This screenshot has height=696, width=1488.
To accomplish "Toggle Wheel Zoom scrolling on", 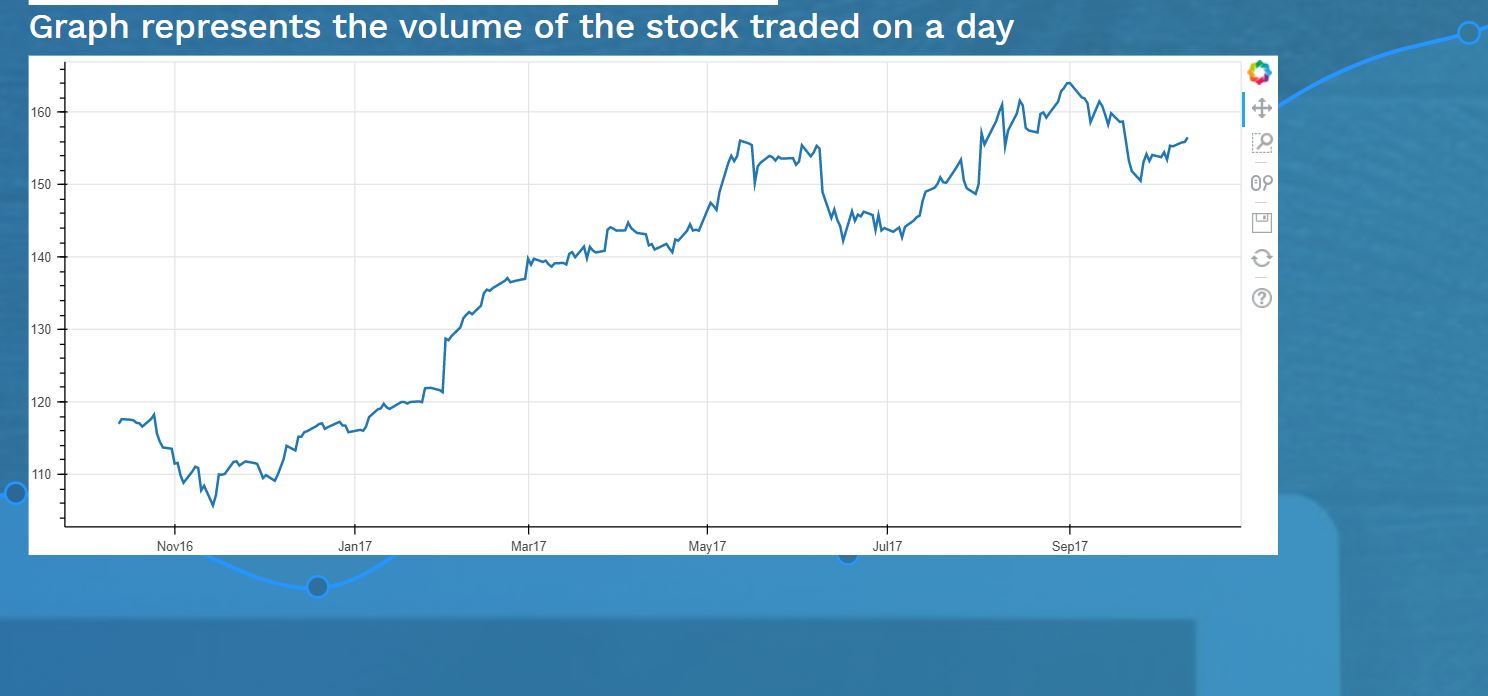I will pos(1261,182).
